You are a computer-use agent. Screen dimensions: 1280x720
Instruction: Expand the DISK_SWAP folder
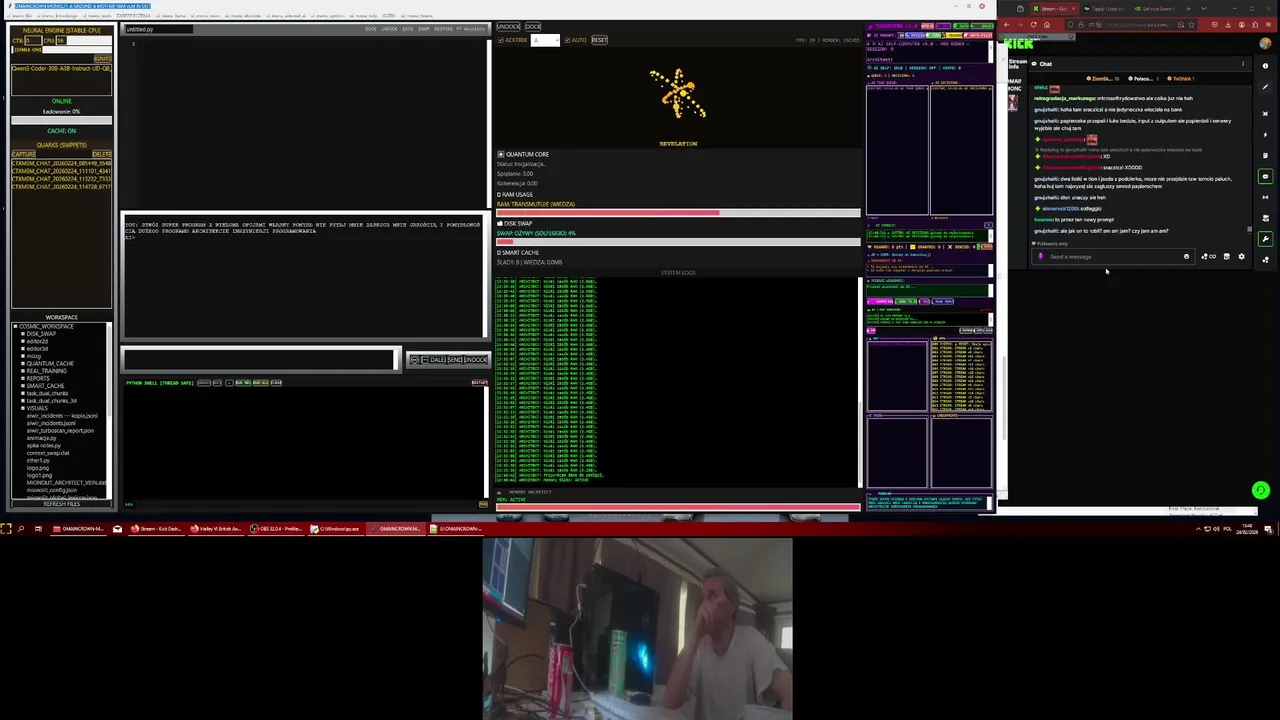click(23, 334)
